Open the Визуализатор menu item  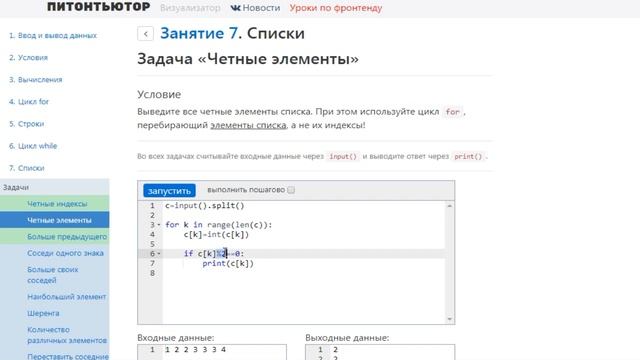pos(190,8)
